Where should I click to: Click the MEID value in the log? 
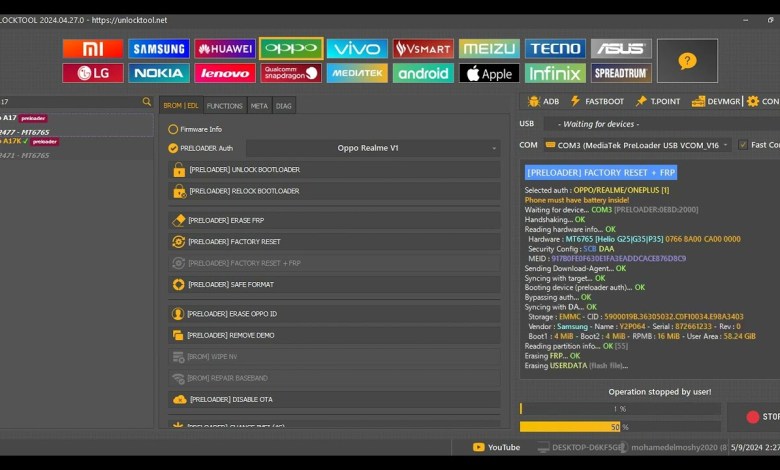(x=618, y=259)
